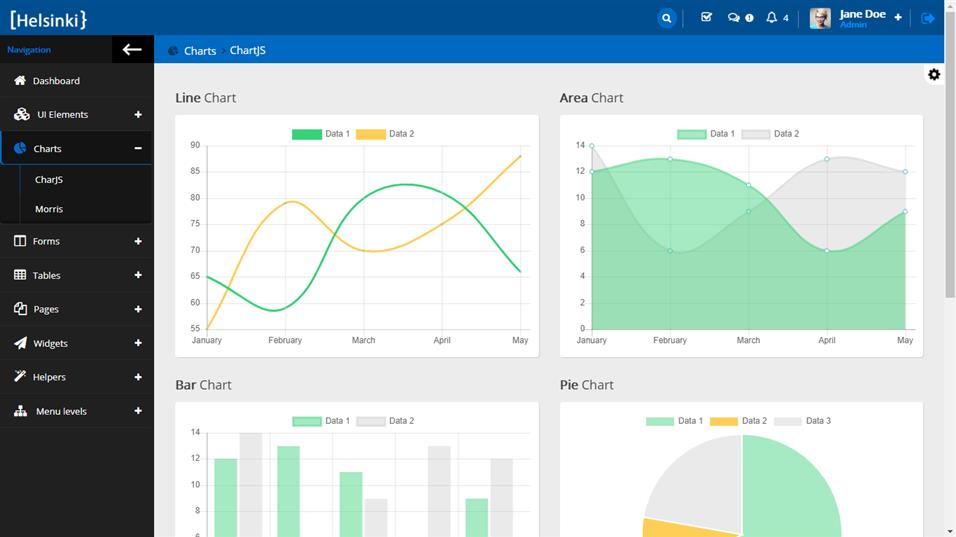Viewport: 956px width, 537px height.
Task: Open the Tables menu label
Action: coord(46,276)
